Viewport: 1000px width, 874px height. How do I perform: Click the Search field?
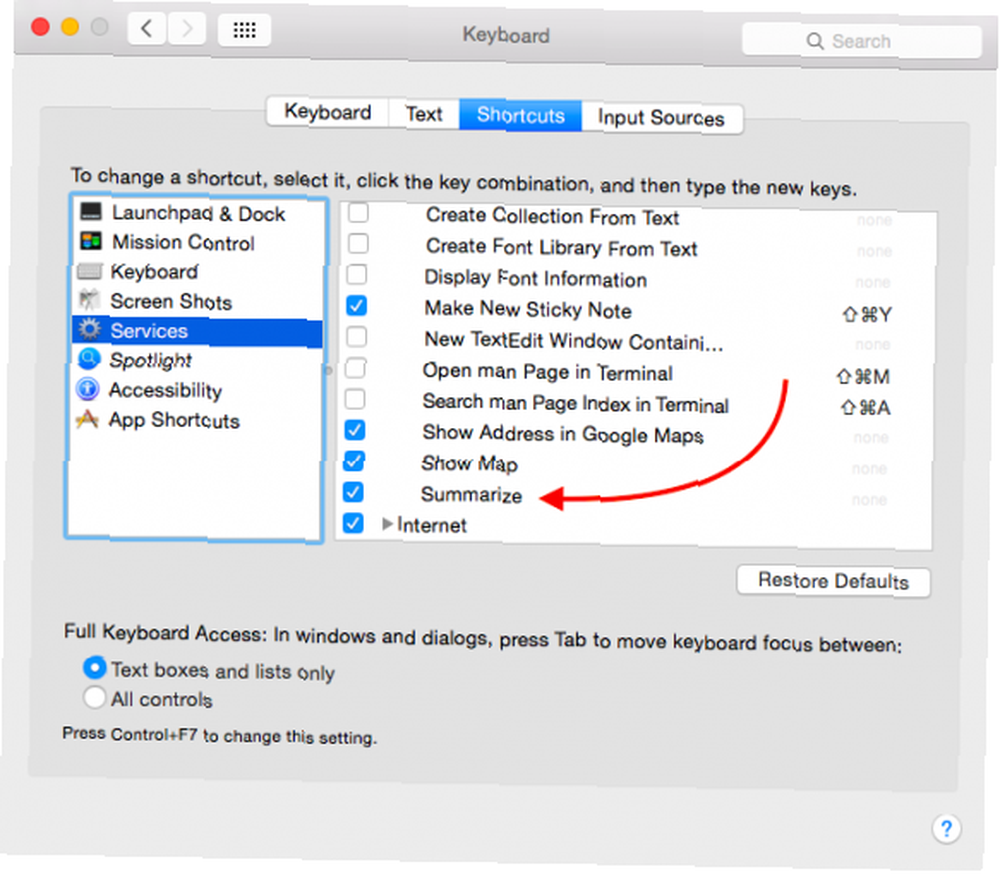click(861, 41)
